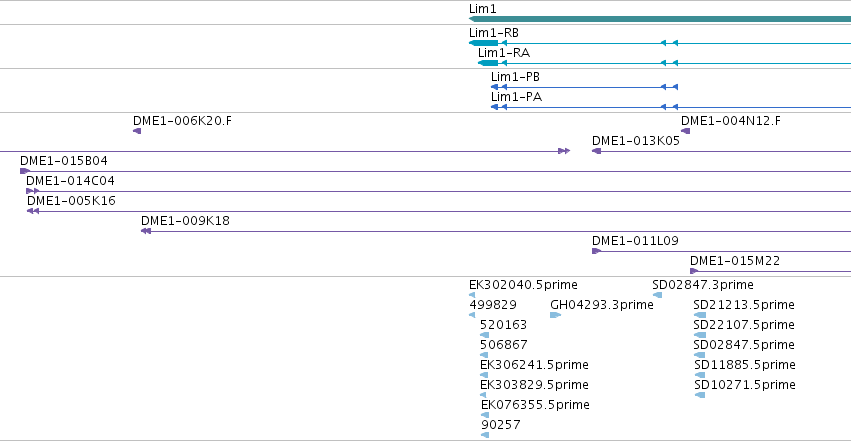Click the DME1-005K16 double arrow
This screenshot has height=441, width=851.
[x=33, y=211]
